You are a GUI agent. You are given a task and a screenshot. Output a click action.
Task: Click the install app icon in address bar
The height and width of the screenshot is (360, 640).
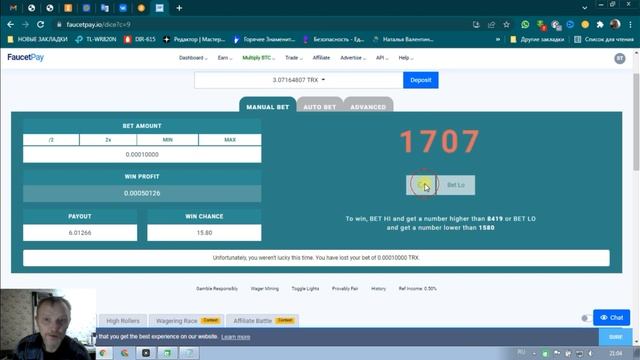(476, 24)
